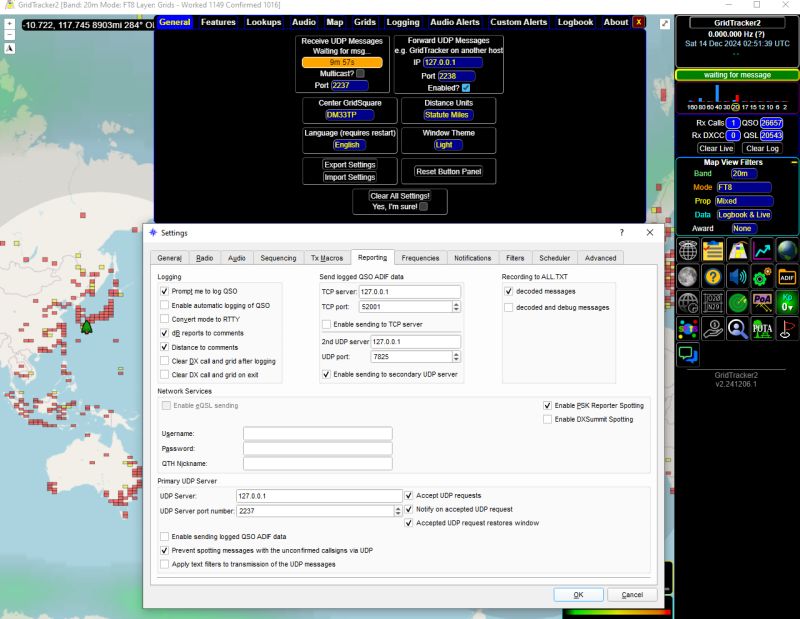Switch to the Radio tab in Settings

(x=205, y=258)
